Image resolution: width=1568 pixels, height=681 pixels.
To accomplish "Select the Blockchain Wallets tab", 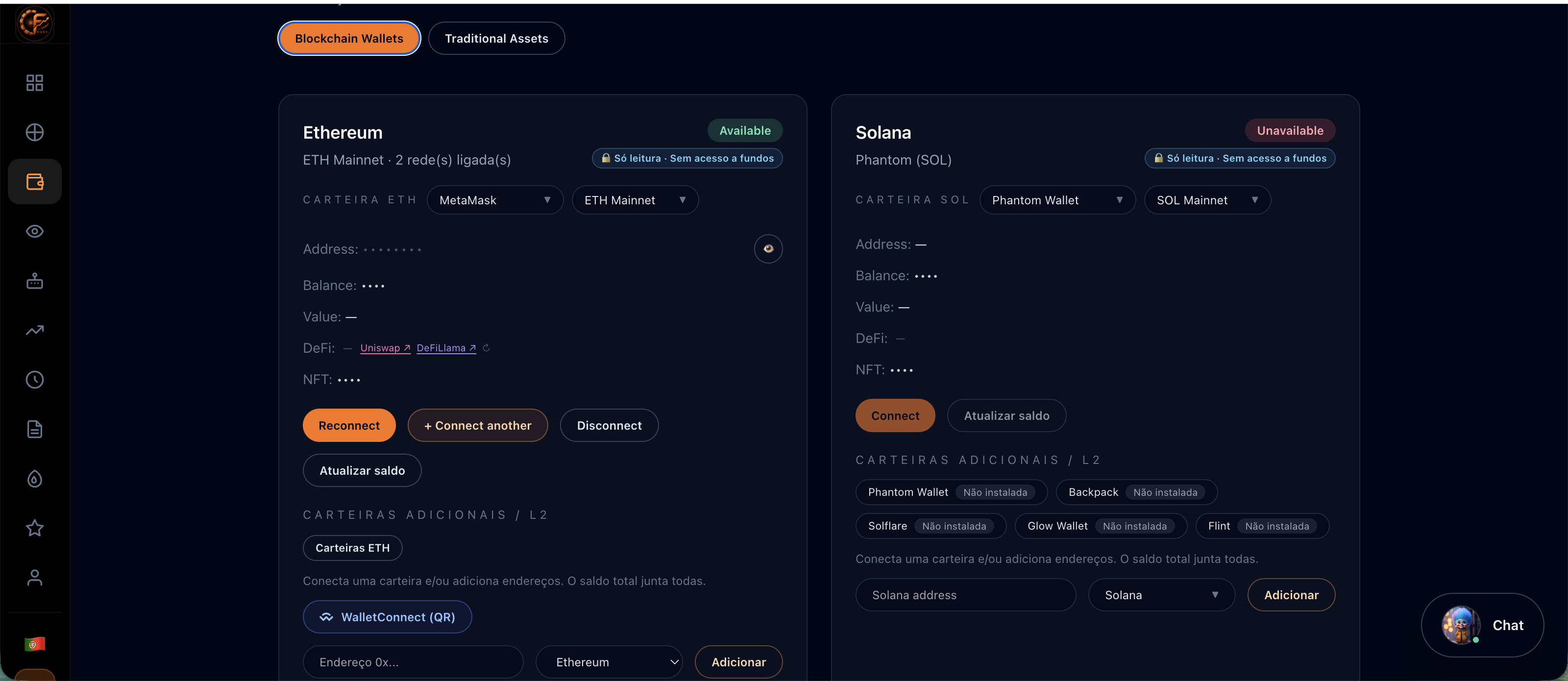I will coord(349,38).
